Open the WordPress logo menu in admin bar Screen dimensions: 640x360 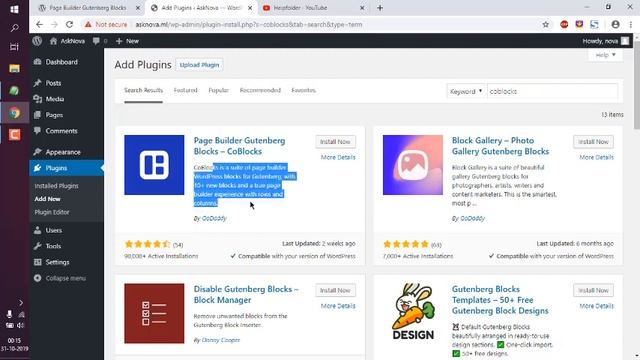(37, 41)
